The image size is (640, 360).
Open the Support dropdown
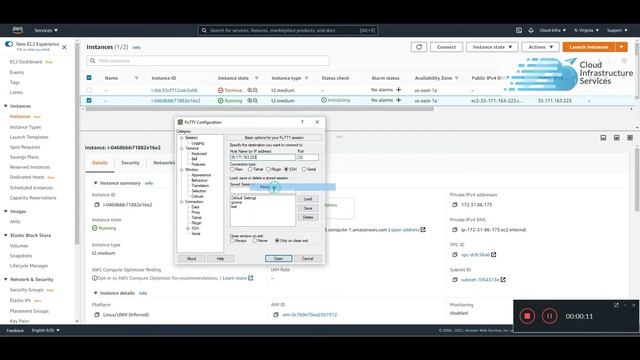pos(617,30)
